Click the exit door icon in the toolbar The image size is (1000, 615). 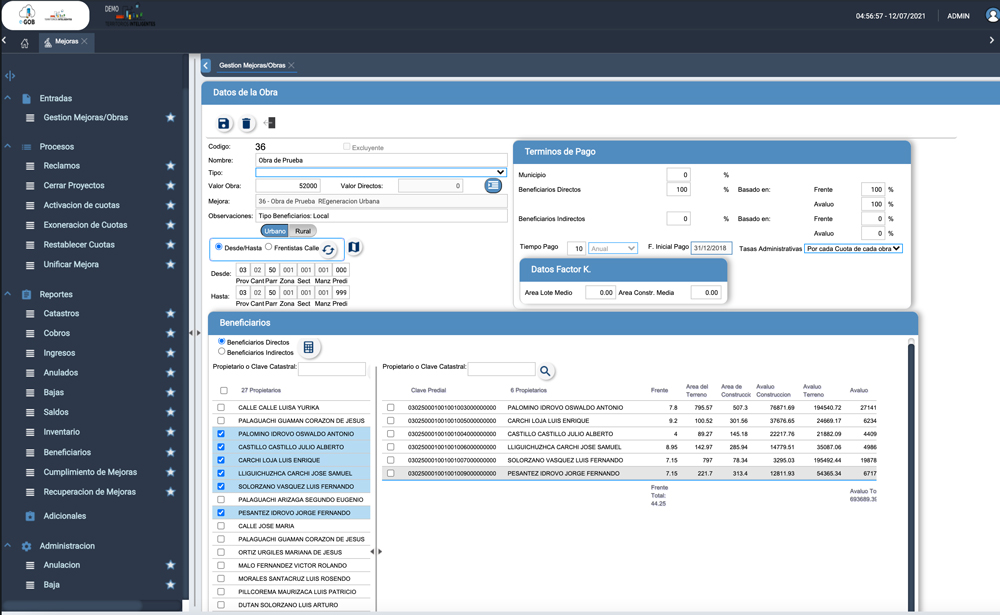270,123
